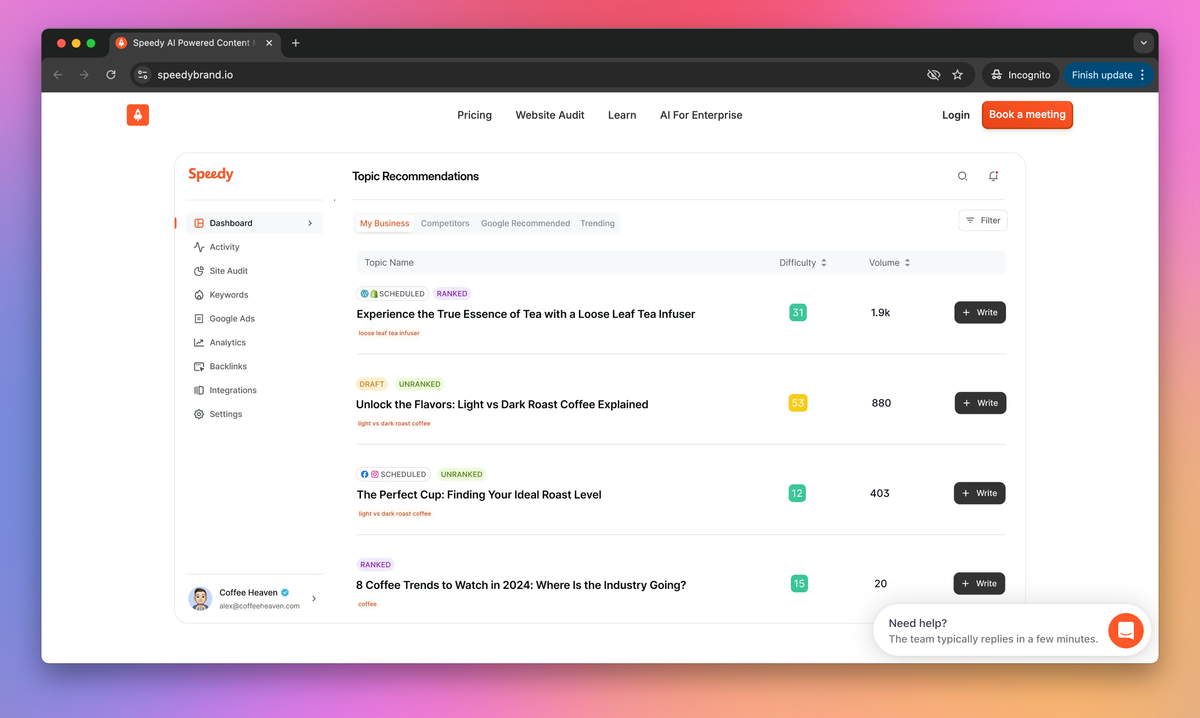
Task: Select the My Business tab
Action: coord(385,223)
